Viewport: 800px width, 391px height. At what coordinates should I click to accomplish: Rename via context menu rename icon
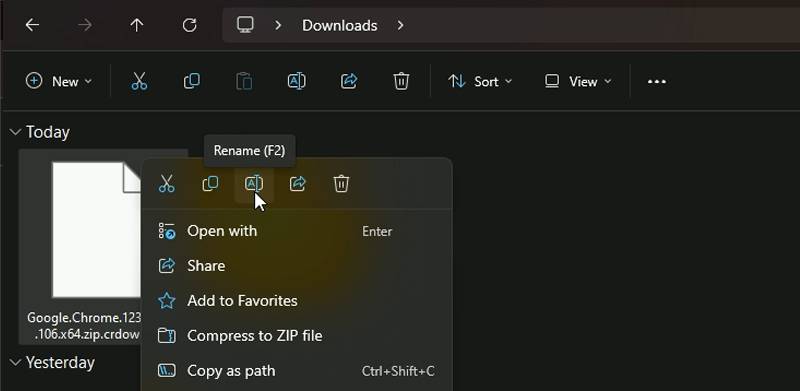pos(254,183)
